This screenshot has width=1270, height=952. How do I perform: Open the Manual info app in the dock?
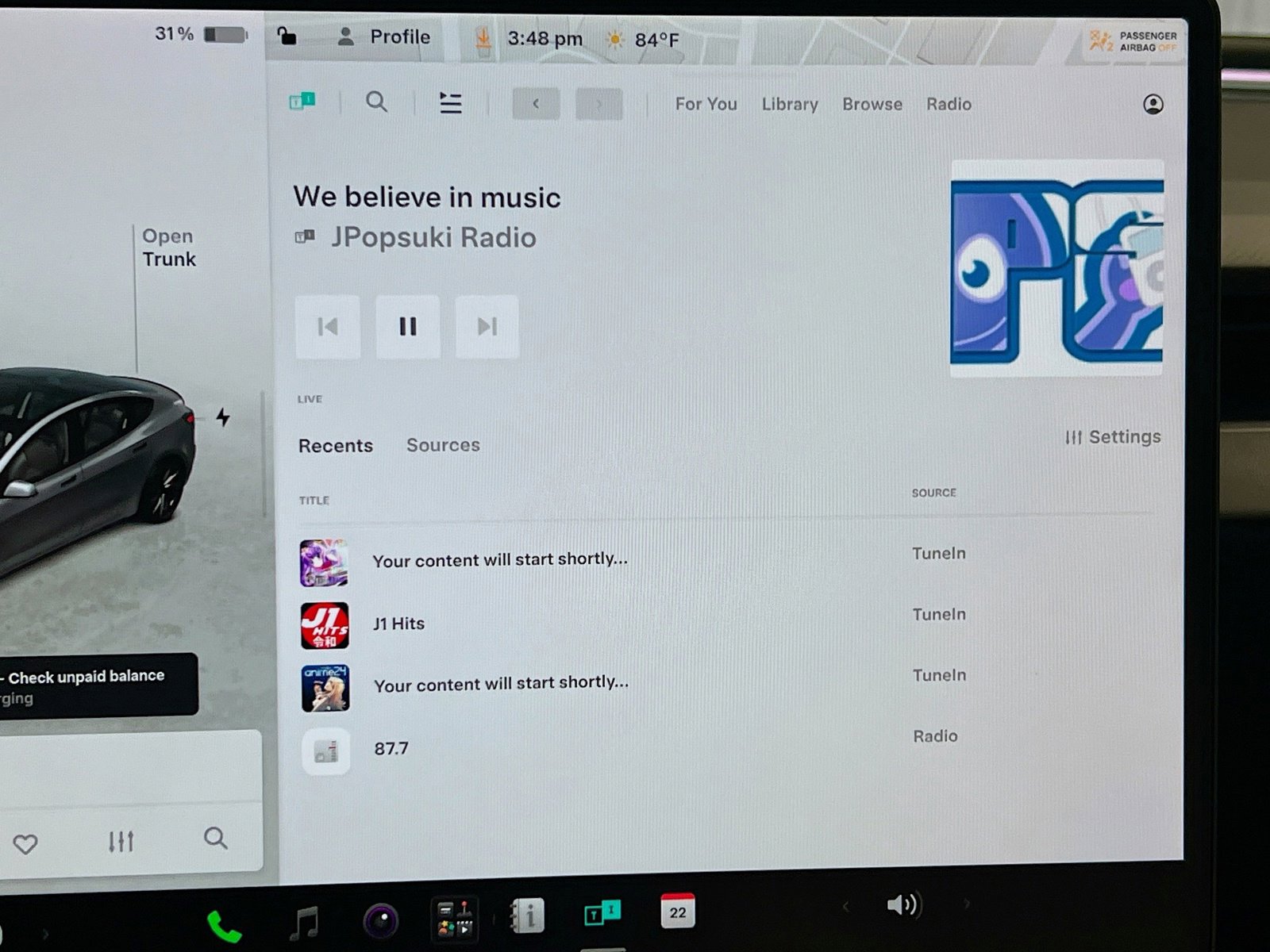click(x=528, y=916)
